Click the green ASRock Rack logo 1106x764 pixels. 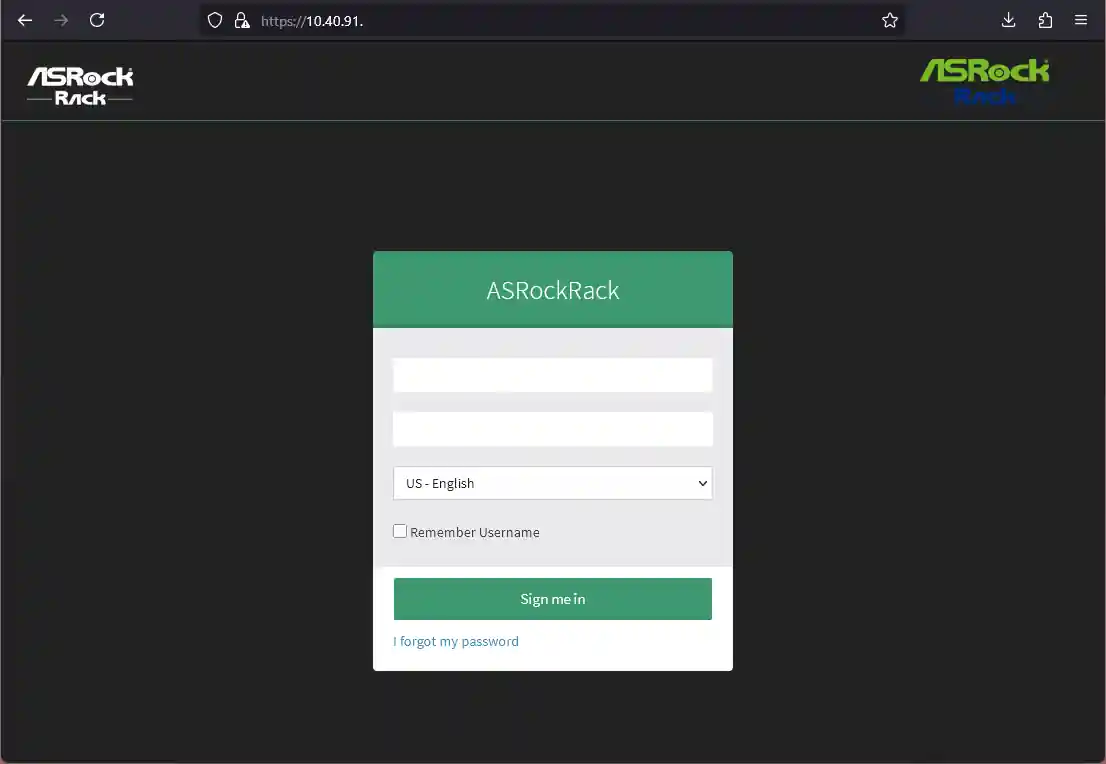pyautogui.click(x=985, y=81)
